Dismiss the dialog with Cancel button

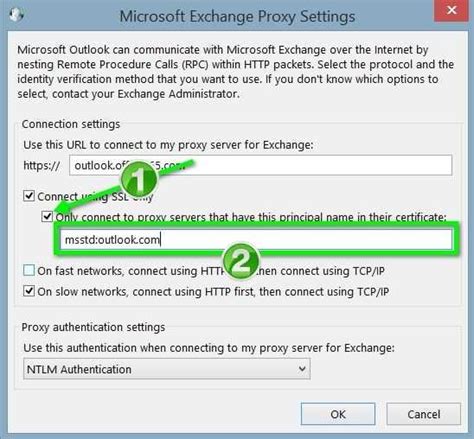(x=424, y=414)
